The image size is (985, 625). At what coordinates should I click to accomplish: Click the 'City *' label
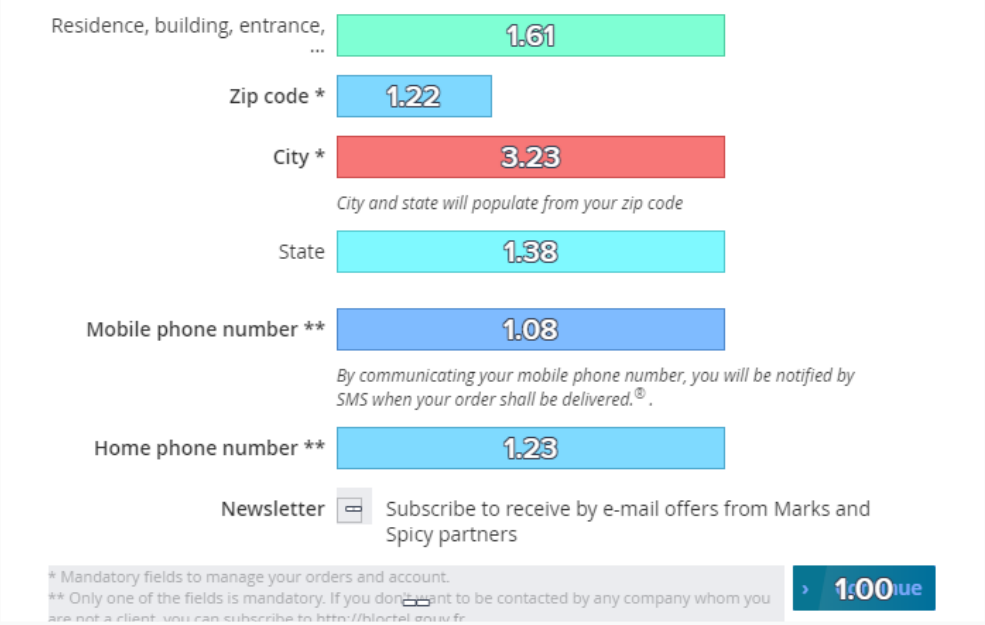pos(299,157)
